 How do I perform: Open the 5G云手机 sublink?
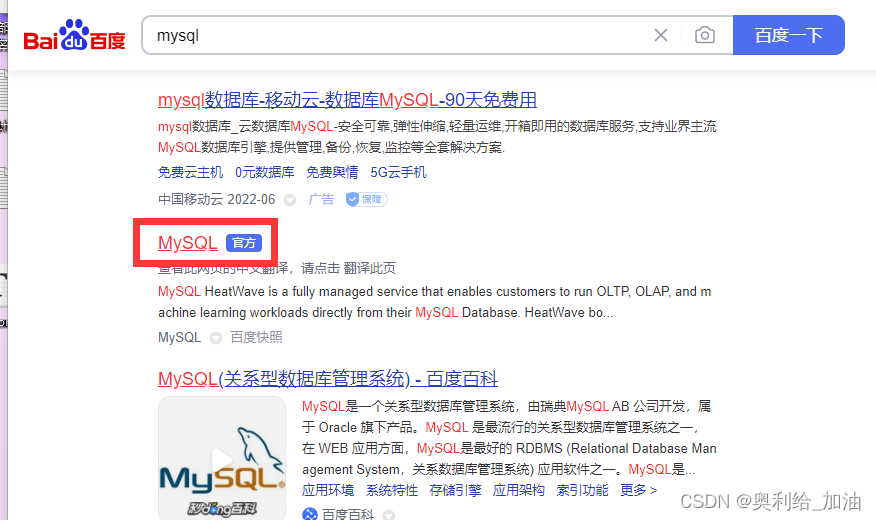398,172
